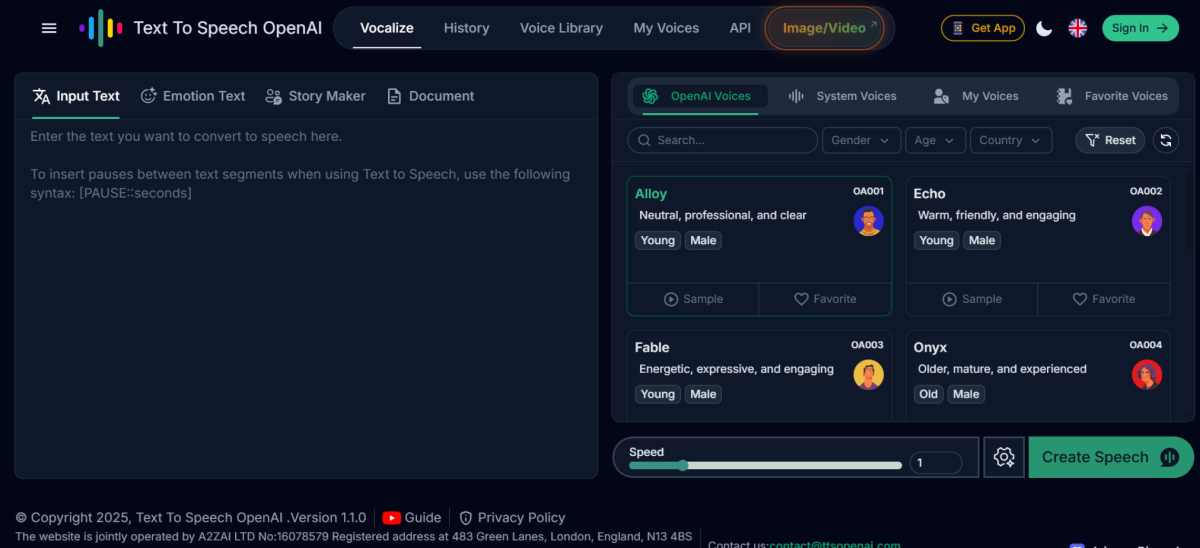Select the Alloy voice card
Viewport: 1200px width, 548px height.
click(759, 246)
